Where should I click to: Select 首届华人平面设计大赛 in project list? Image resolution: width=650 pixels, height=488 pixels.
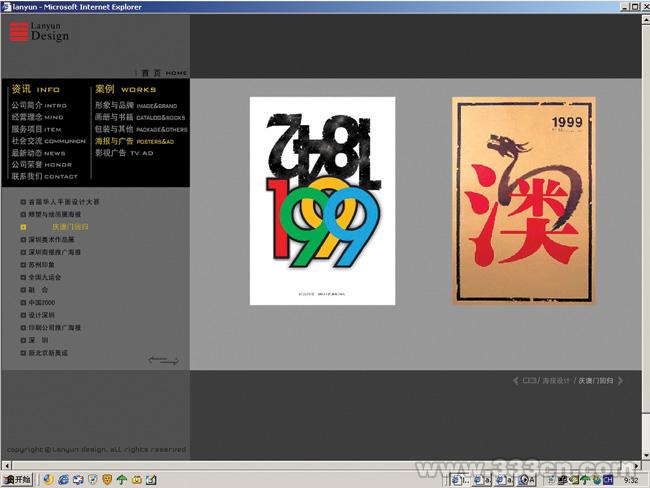click(x=64, y=202)
